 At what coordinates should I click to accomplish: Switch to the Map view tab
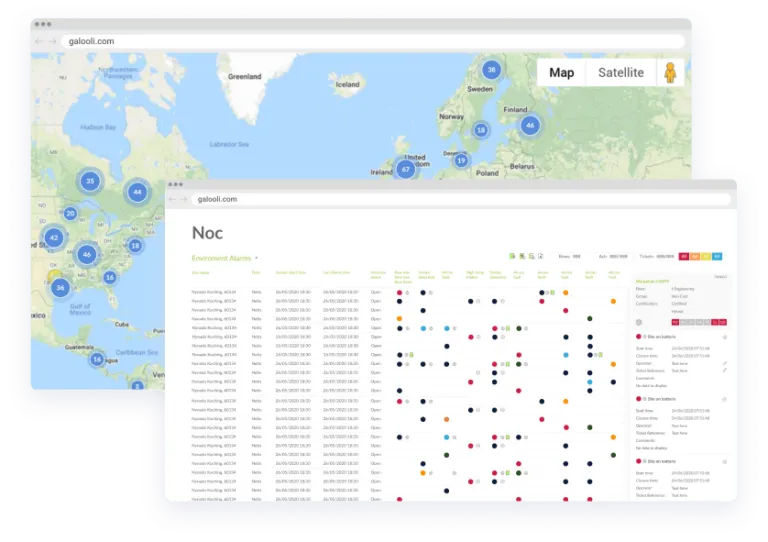561,72
